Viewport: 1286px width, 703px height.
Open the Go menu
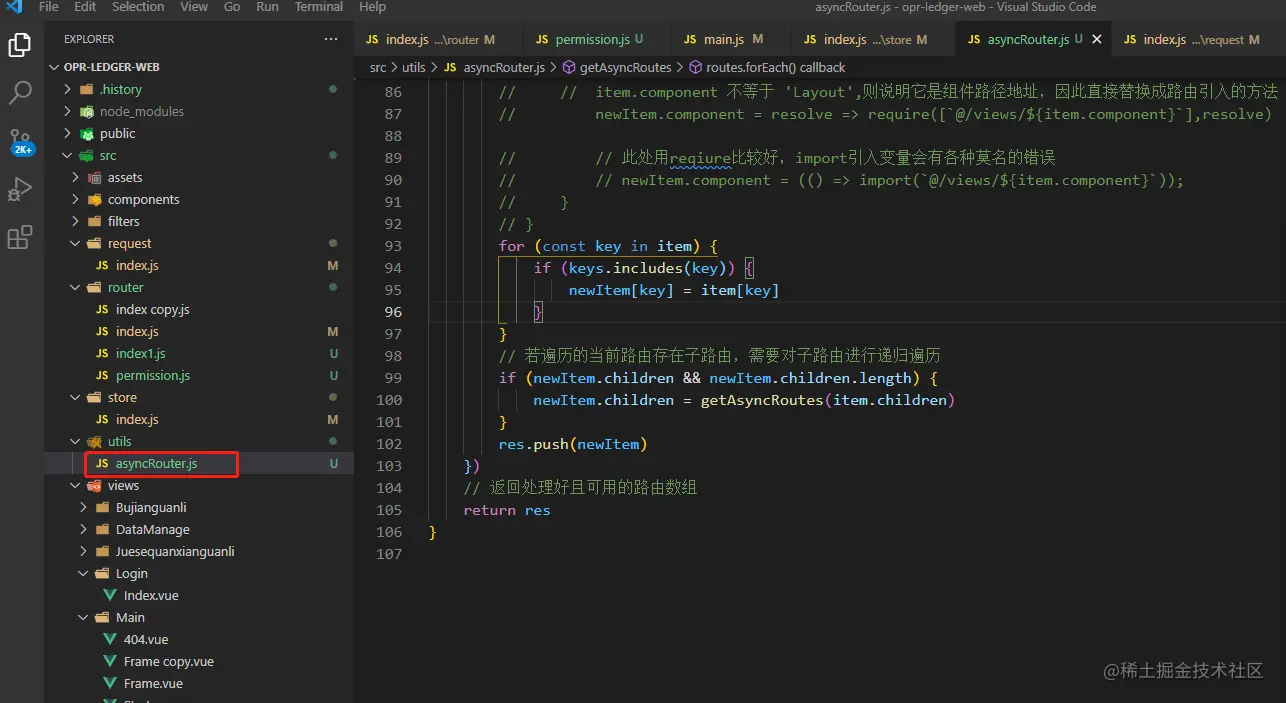(232, 7)
